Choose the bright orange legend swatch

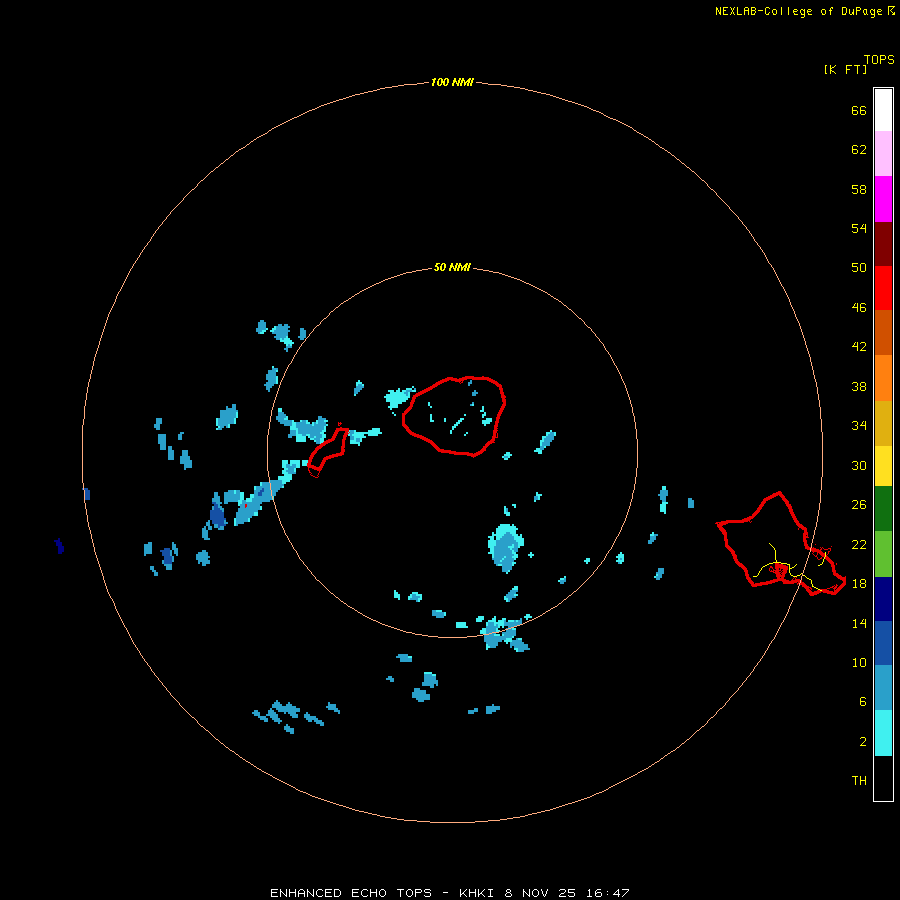coord(883,378)
